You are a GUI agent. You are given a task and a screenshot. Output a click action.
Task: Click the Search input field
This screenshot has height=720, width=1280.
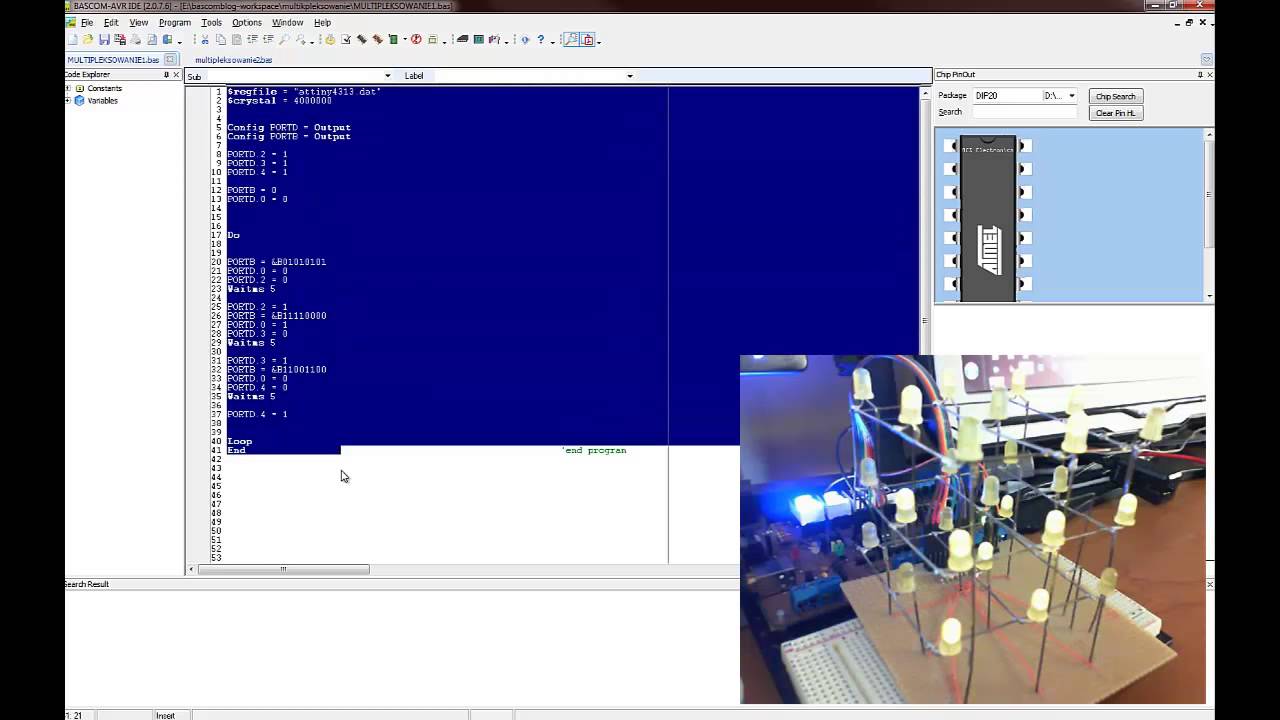[1025, 112]
